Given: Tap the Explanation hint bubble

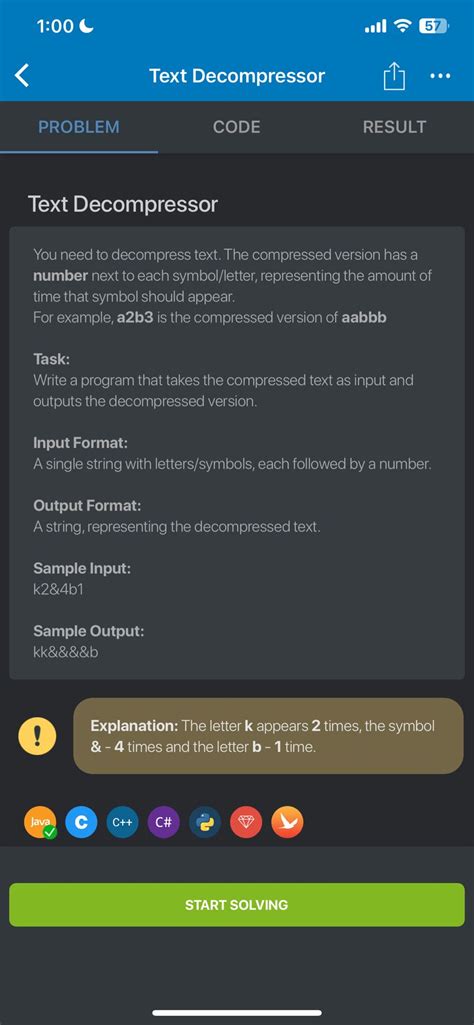Looking at the screenshot, I should point(269,736).
